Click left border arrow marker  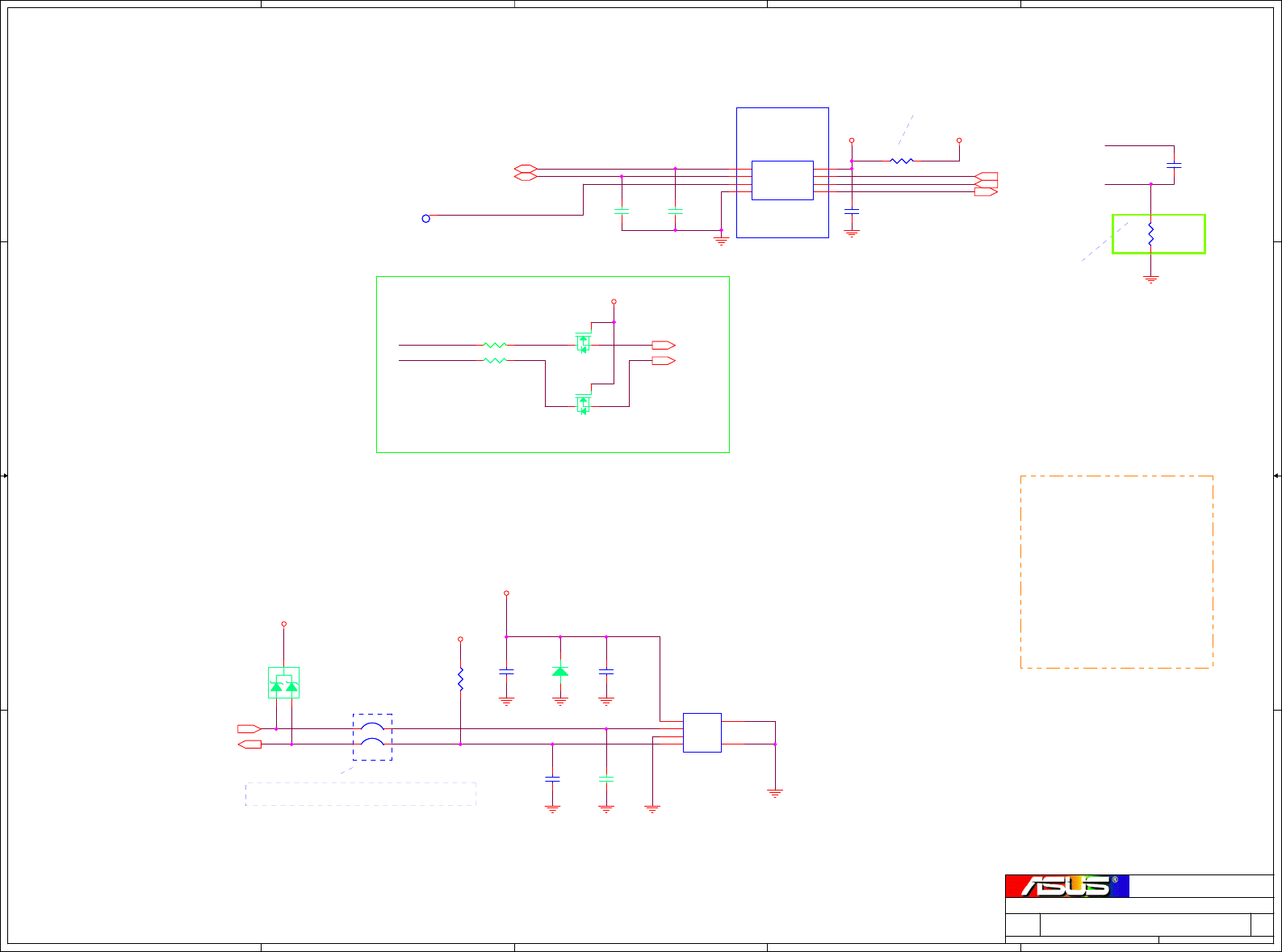[x=4, y=476]
